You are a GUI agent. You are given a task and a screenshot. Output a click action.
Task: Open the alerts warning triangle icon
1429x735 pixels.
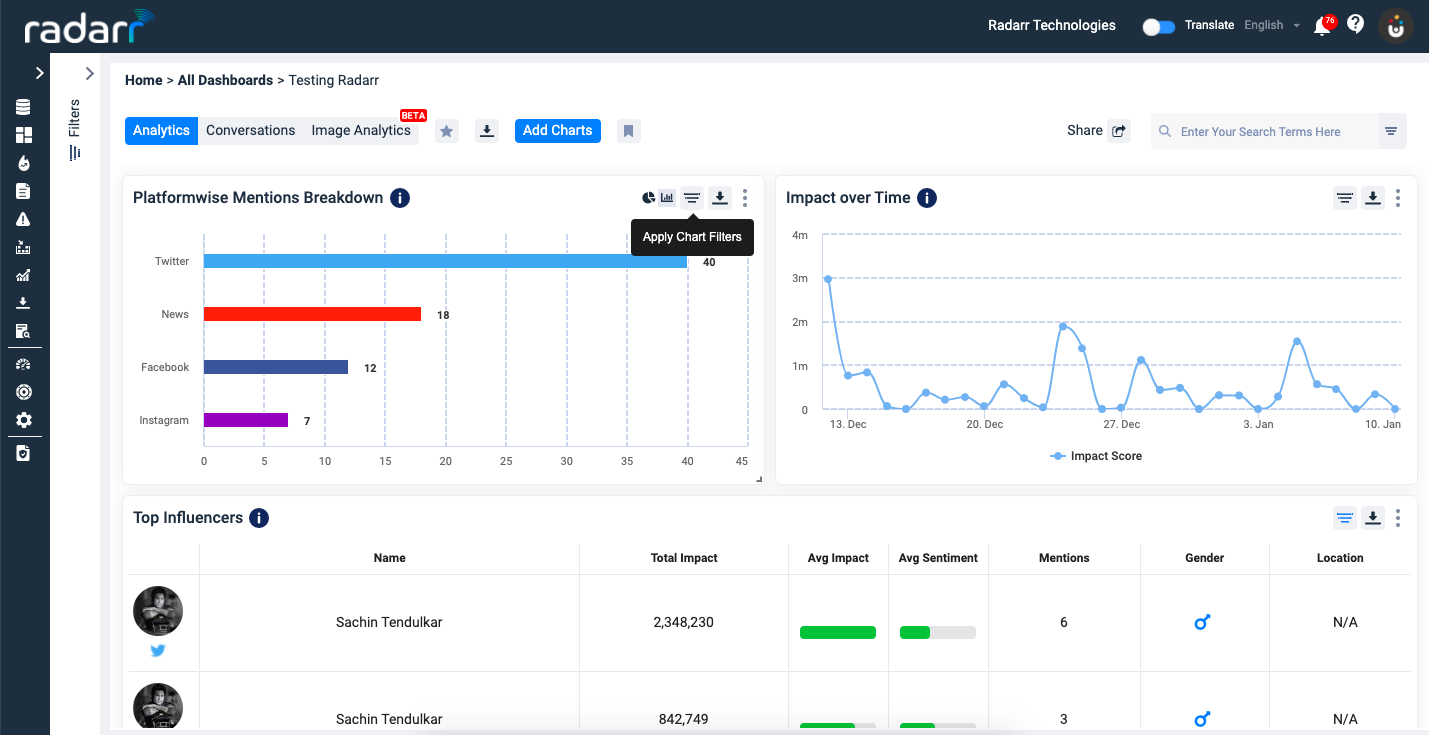pos(23,219)
